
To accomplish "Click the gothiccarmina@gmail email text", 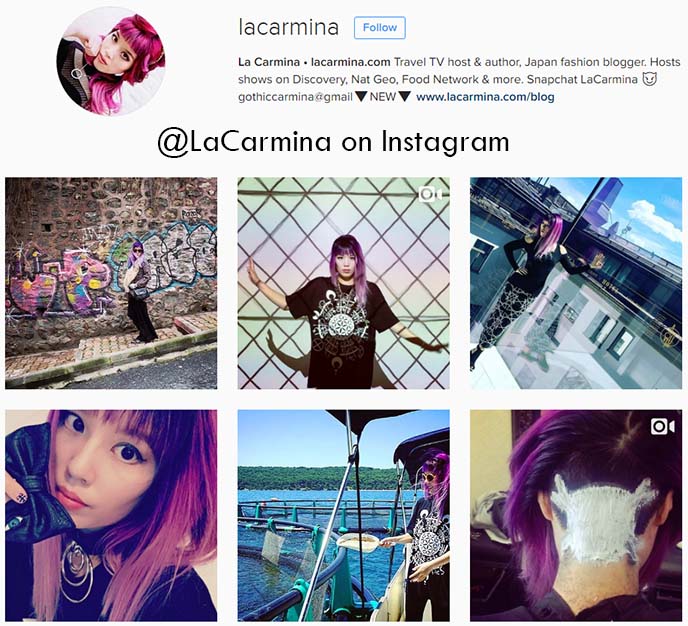I will [295, 97].
